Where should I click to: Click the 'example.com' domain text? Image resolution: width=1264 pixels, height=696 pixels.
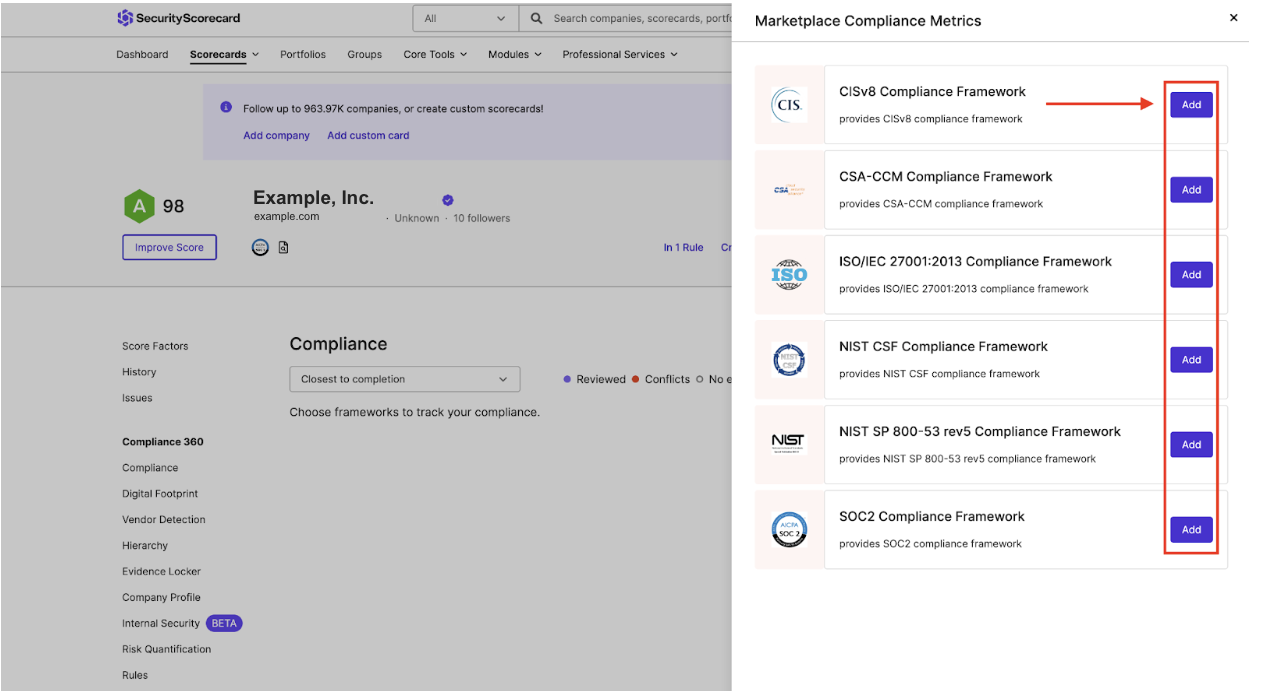pos(287,217)
